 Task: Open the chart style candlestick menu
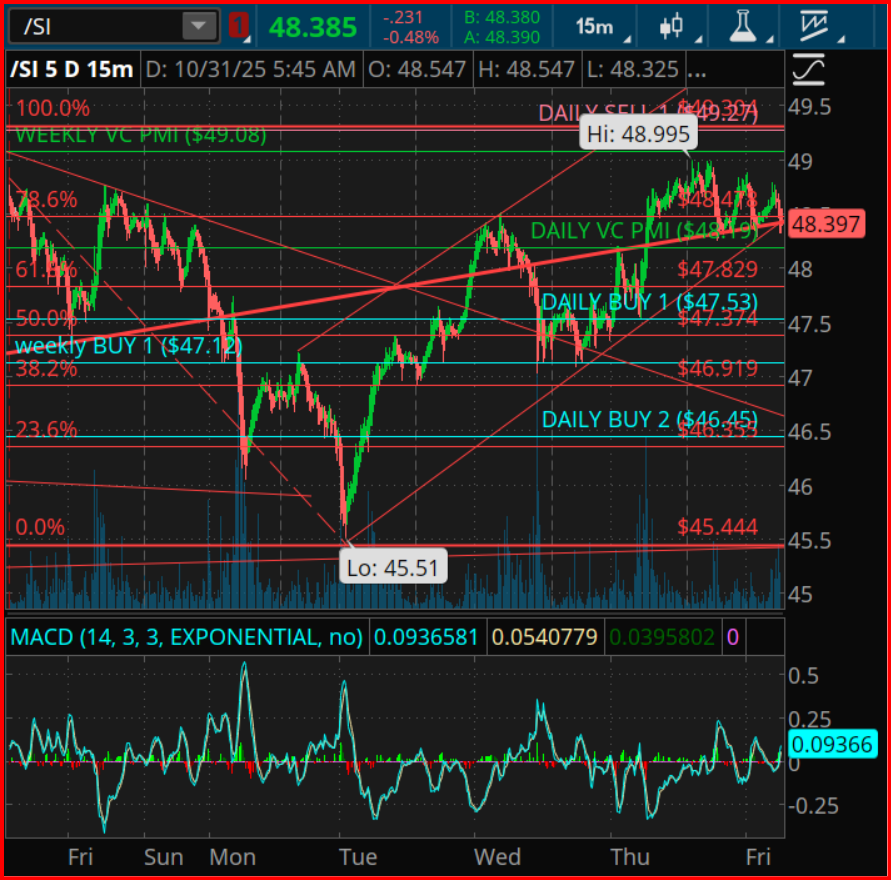(x=671, y=27)
